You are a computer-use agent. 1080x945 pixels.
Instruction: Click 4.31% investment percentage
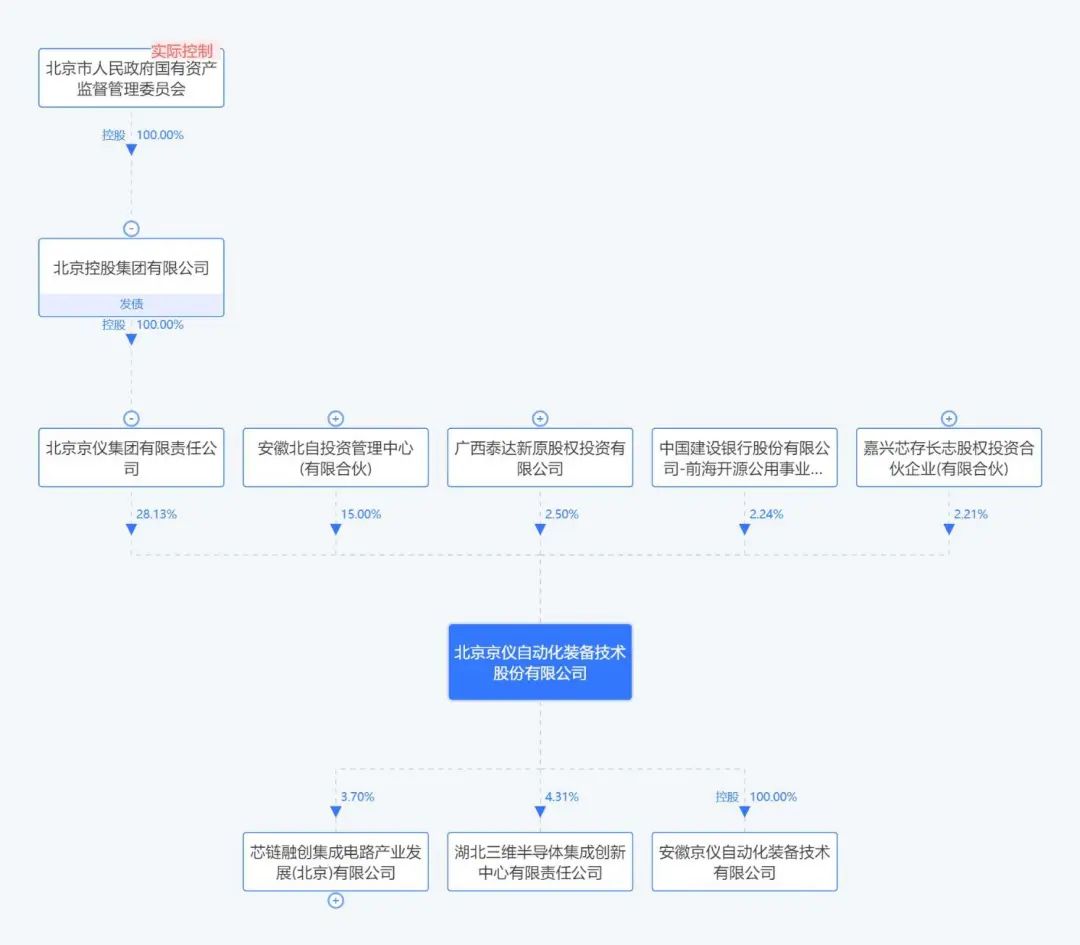pos(562,797)
